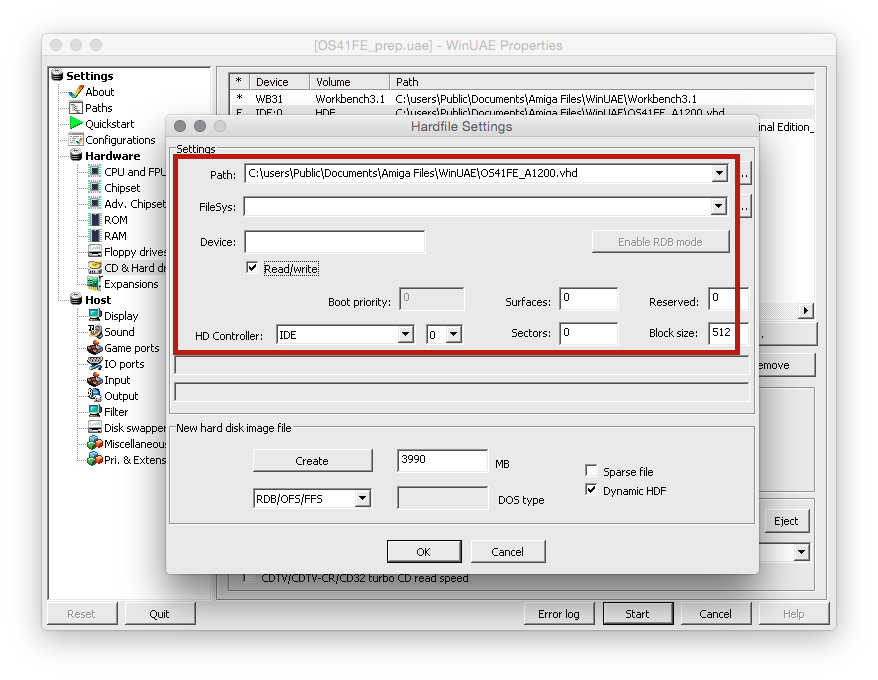Click the Configurations icon in tree

point(76,139)
